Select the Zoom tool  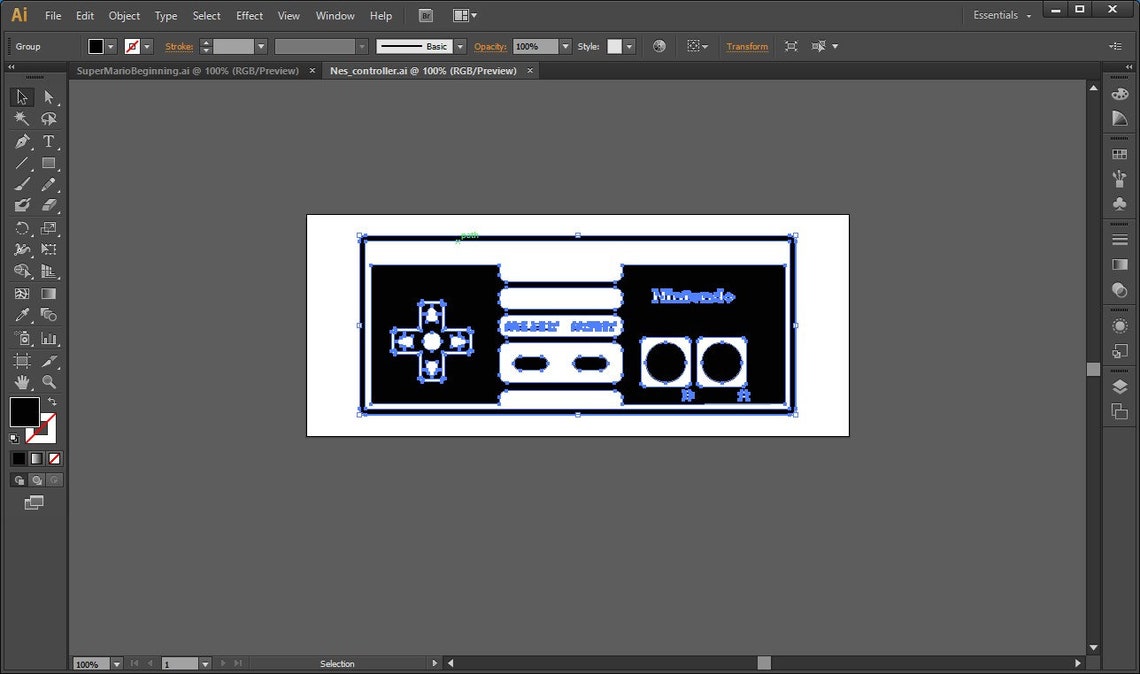coord(48,381)
